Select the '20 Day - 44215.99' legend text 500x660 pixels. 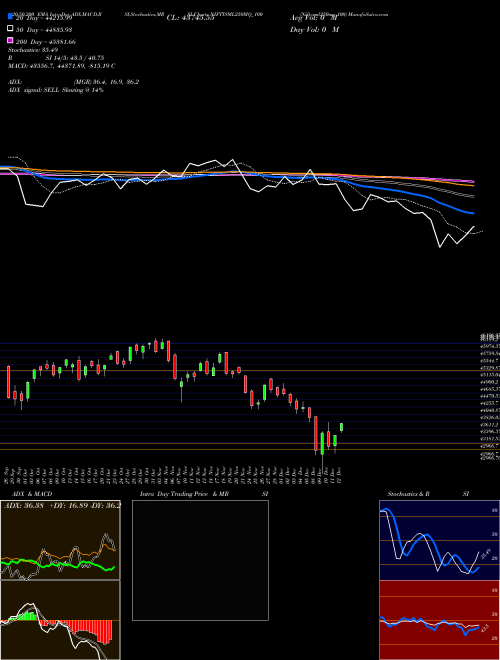point(44,18)
